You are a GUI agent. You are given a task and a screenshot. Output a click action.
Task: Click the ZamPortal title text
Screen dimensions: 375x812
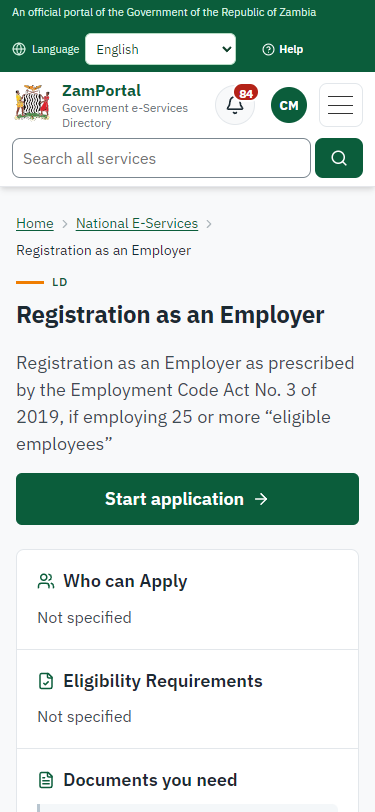[x=102, y=91]
